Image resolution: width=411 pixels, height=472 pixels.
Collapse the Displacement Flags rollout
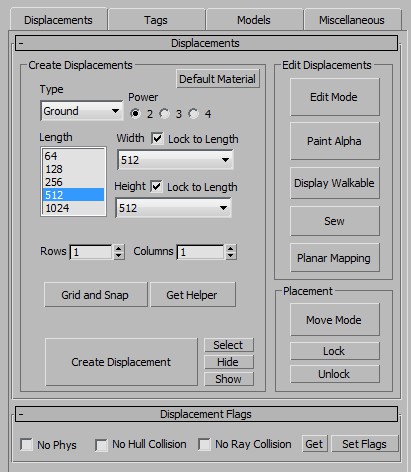(21, 414)
